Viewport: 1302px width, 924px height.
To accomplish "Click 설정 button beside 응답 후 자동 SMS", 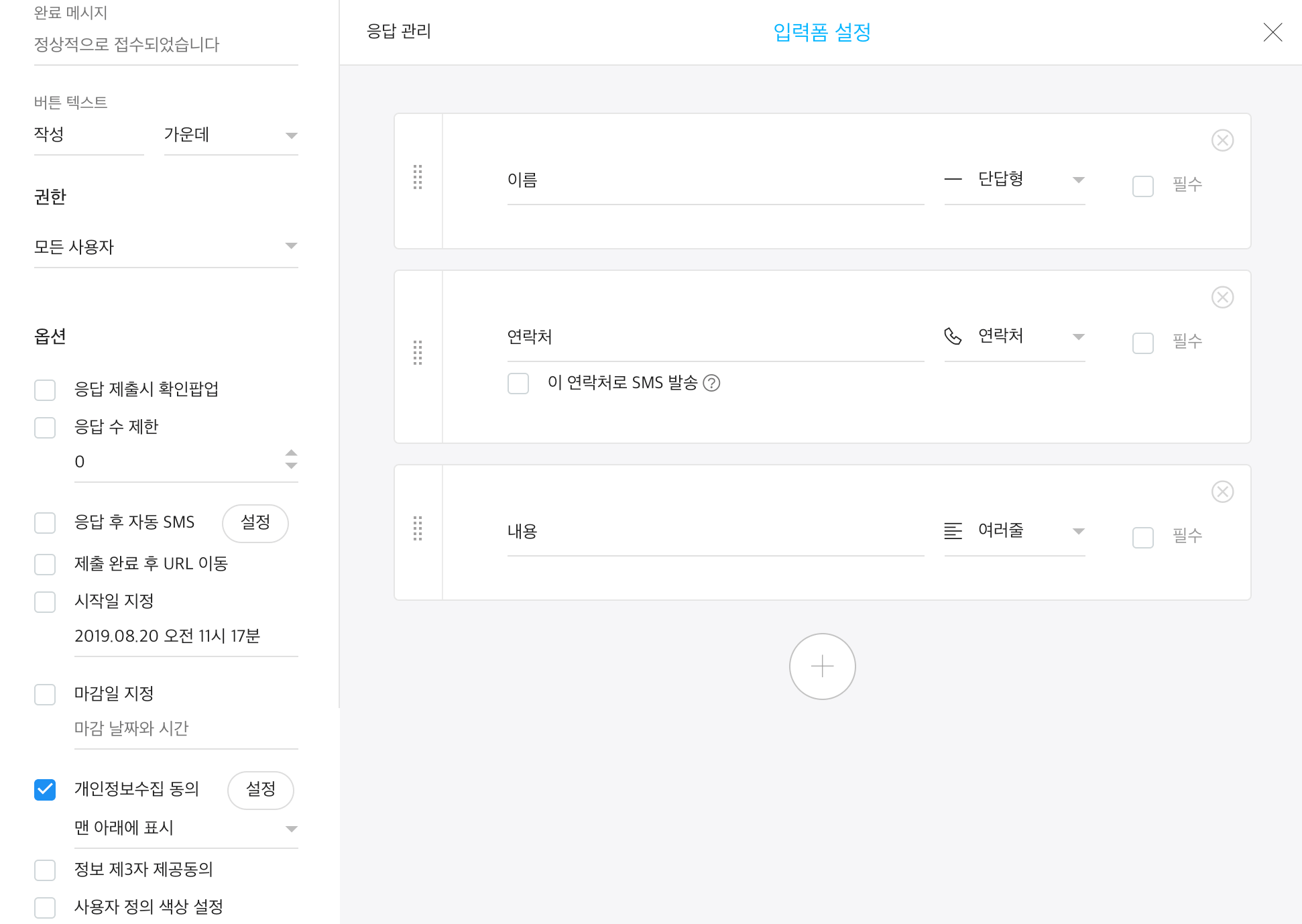I will 255,523.
